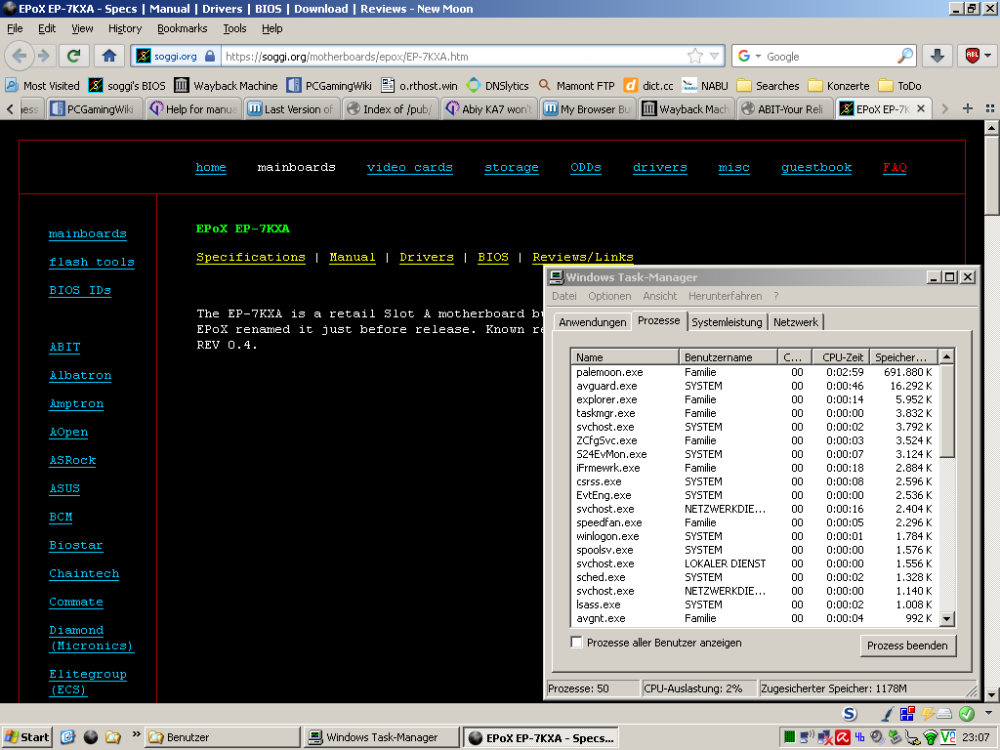Open the Mamont FTP bookmark
This screenshot has height=750, width=1000.
577,85
